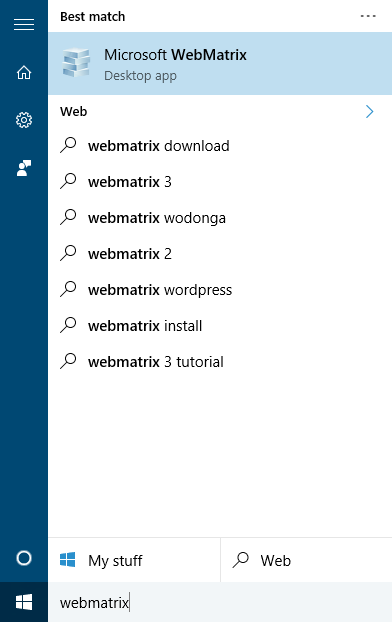Click the search box containing webmatrix

tap(220, 603)
